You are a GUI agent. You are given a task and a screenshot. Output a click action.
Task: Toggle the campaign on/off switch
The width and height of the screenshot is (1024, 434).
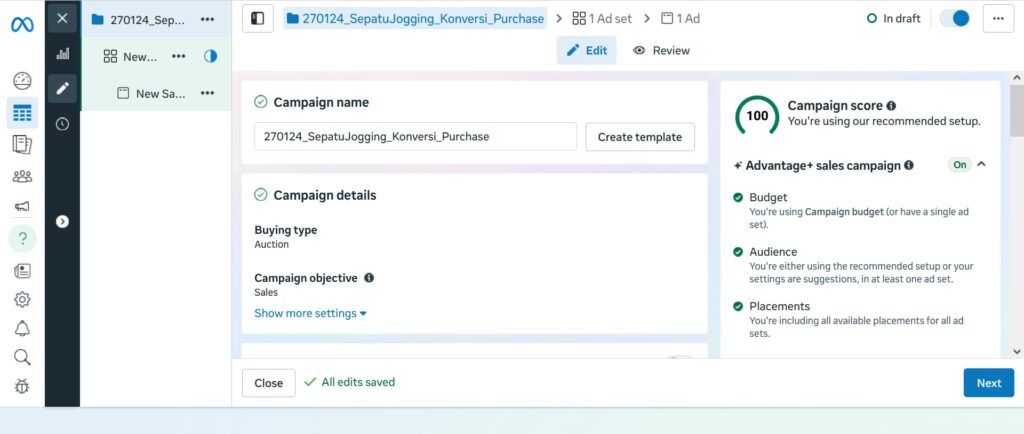pos(954,18)
